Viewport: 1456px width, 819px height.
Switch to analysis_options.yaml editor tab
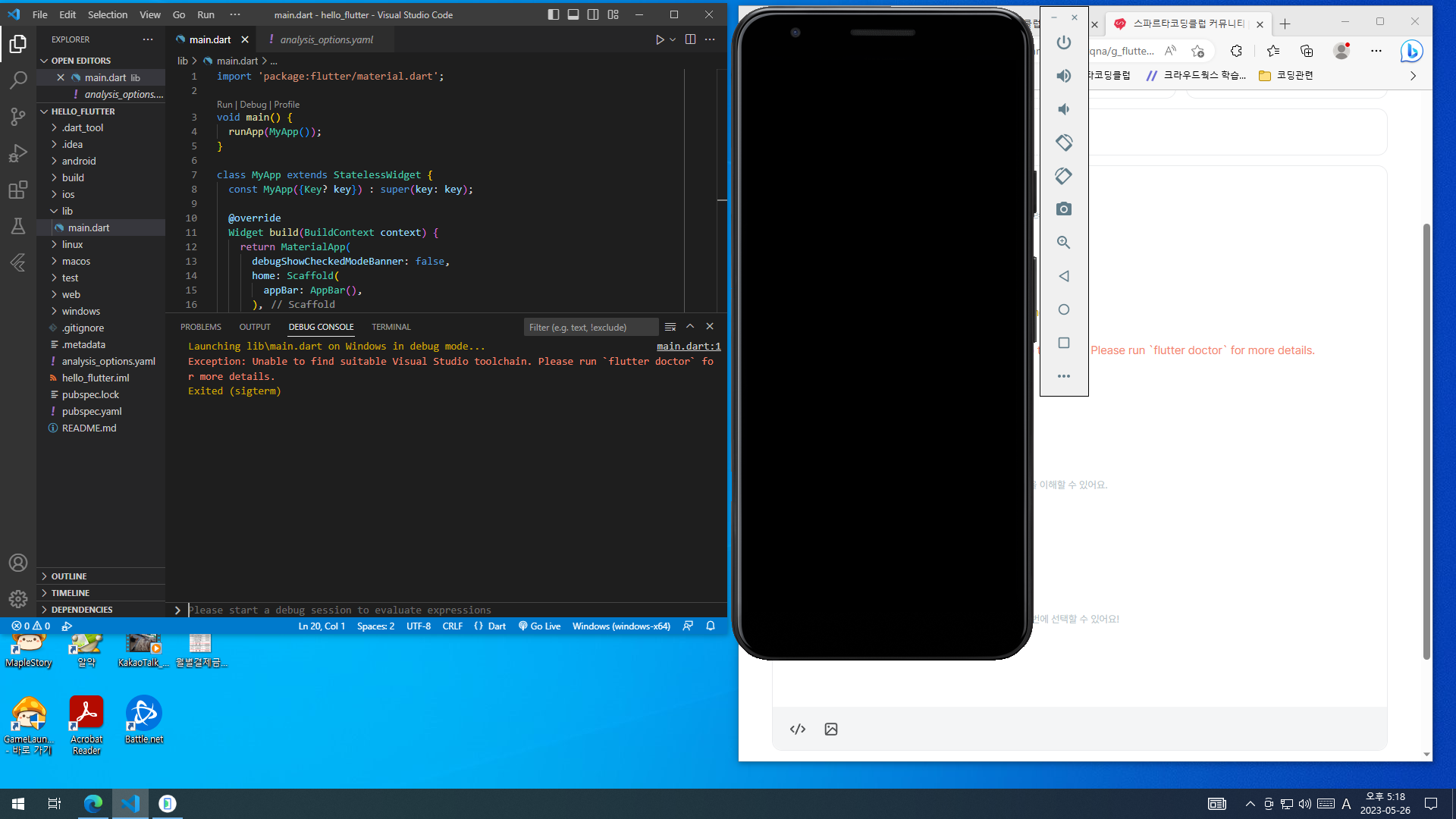pos(326,39)
